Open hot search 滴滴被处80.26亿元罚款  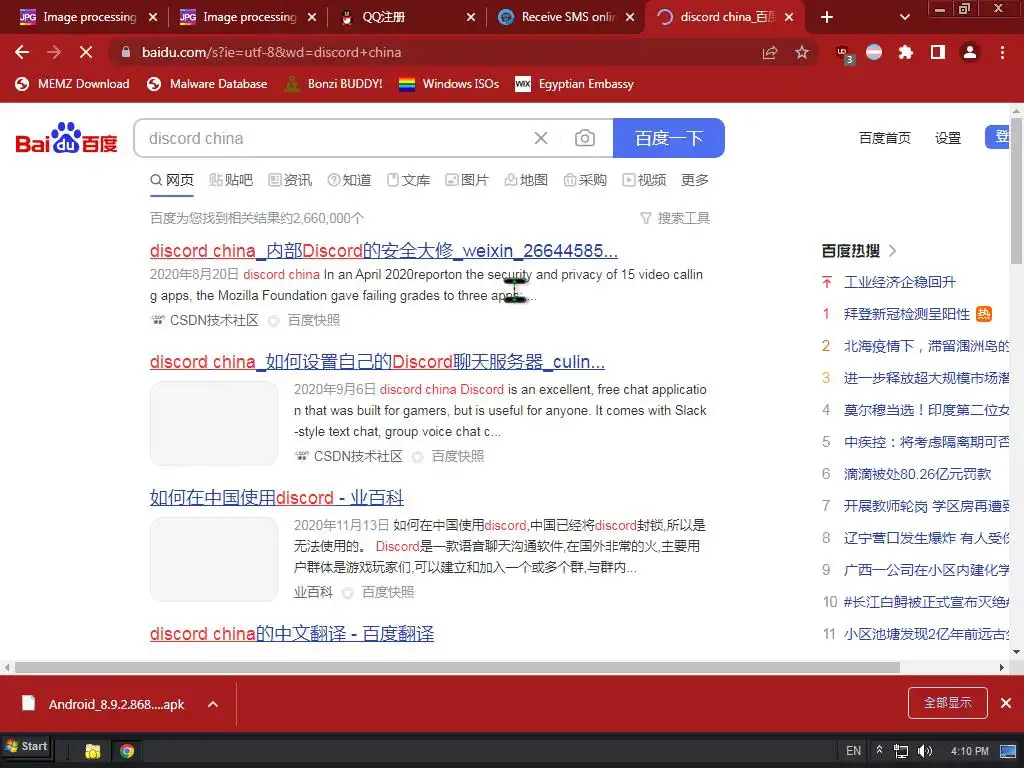point(917,474)
